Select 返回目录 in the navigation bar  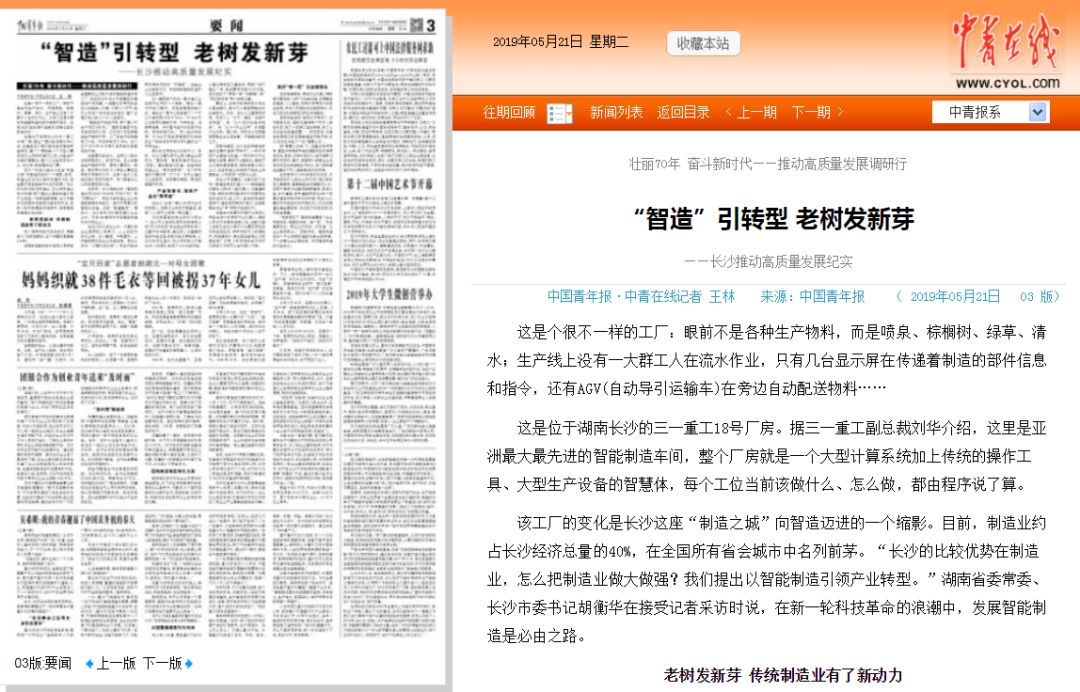pyautogui.click(x=683, y=112)
